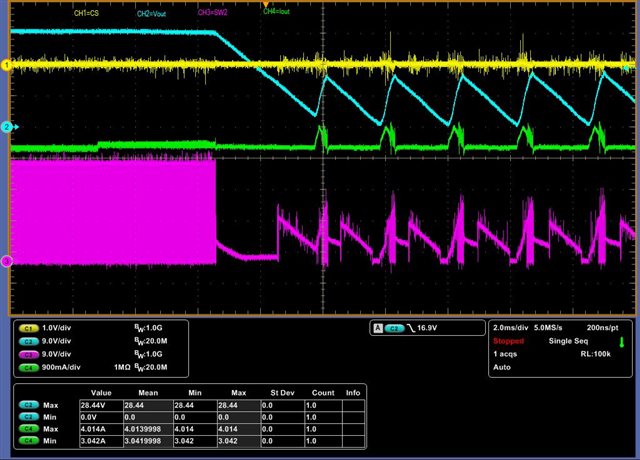Click the St Dev column header
Screen dimensions: 640x460
click(282, 393)
